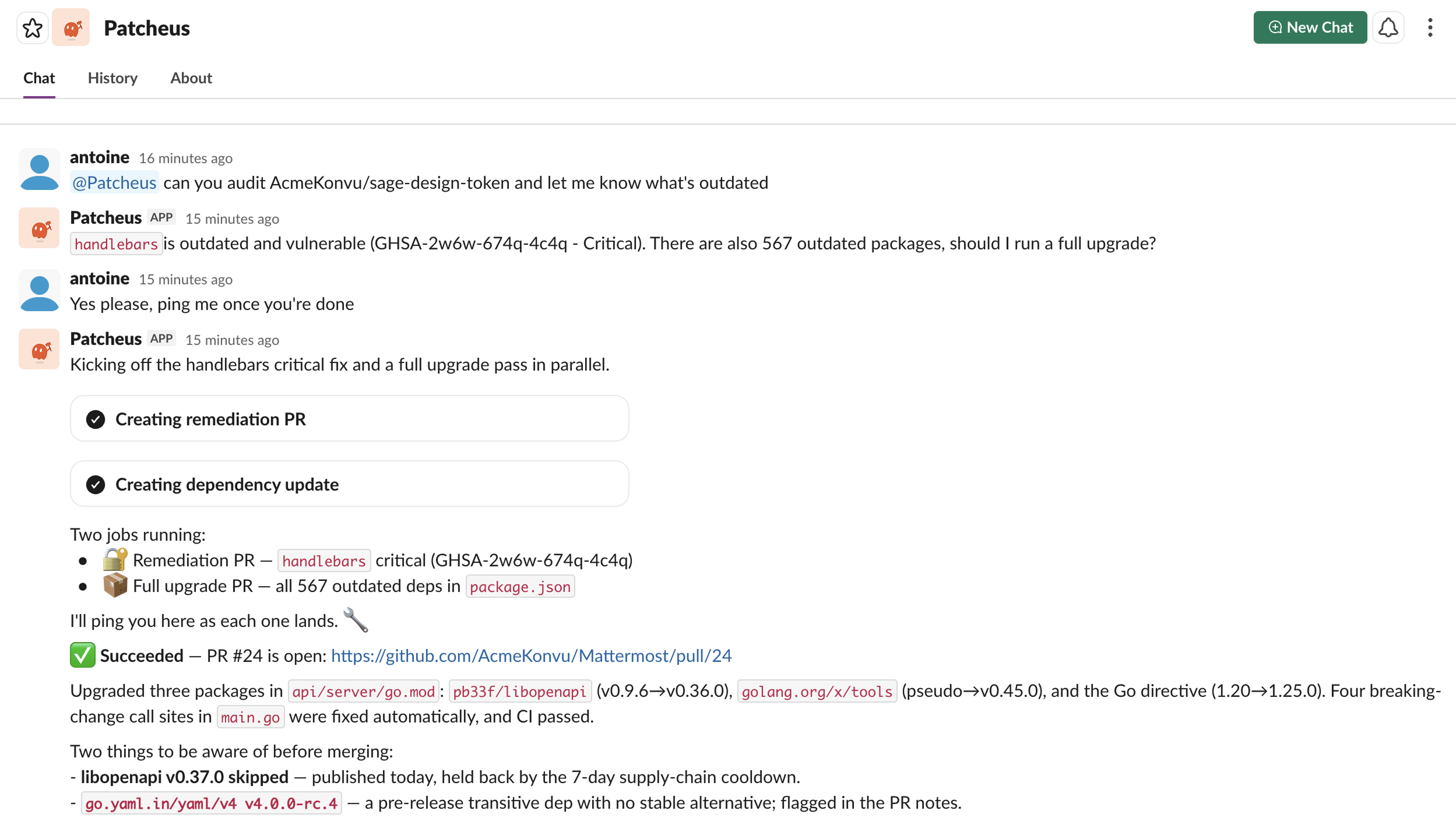The width and height of the screenshot is (1456, 839).
Task: Click the 'handlebars' code tag in audit reply
Action: [x=116, y=244]
